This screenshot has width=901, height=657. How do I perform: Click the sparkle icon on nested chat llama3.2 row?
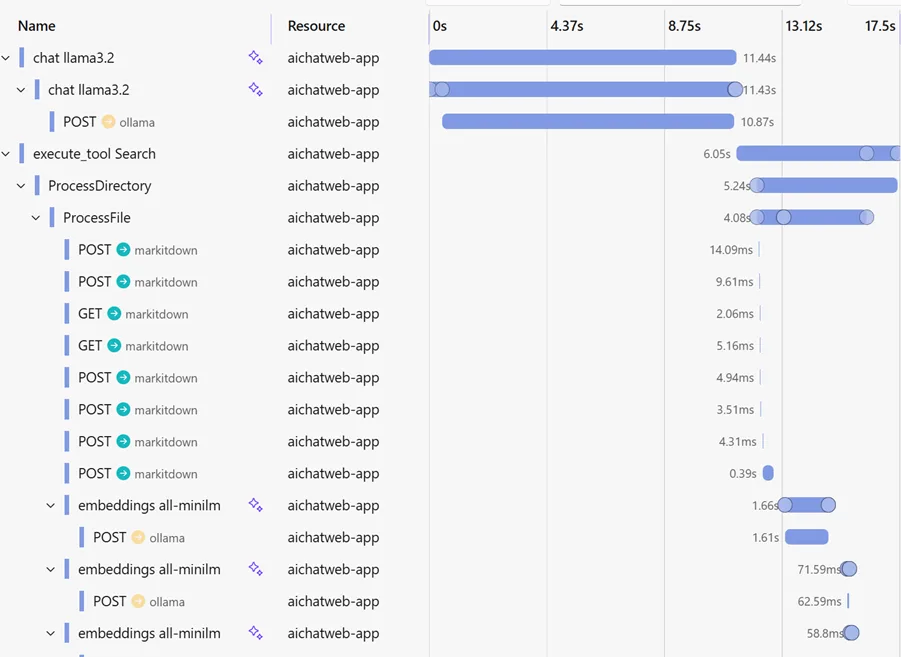[256, 90]
